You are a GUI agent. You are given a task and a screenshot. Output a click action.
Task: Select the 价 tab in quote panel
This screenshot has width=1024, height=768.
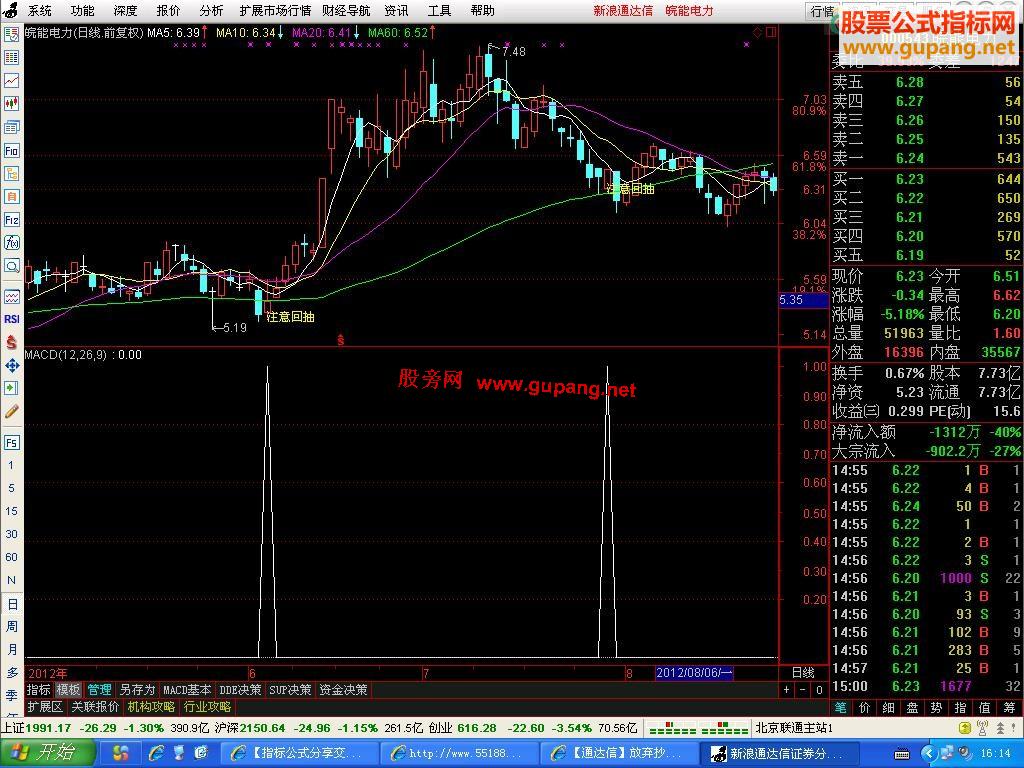pyautogui.click(x=865, y=707)
